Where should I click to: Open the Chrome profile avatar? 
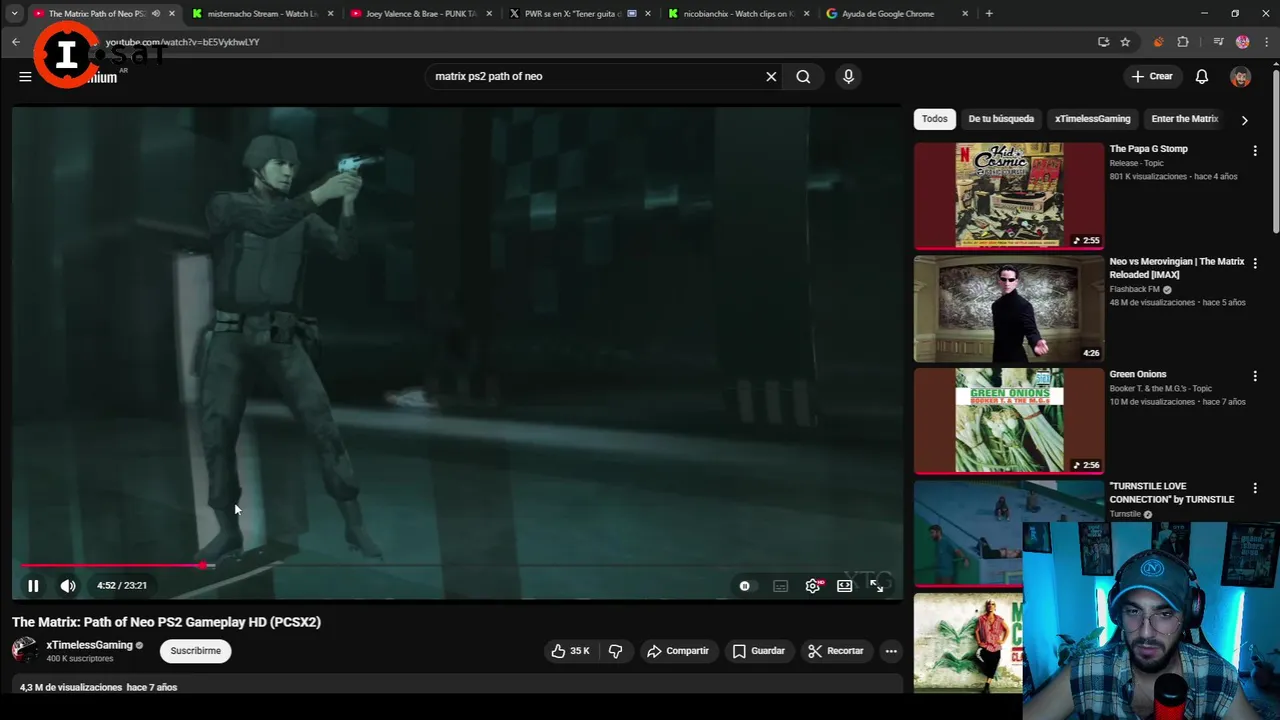click(x=1242, y=42)
